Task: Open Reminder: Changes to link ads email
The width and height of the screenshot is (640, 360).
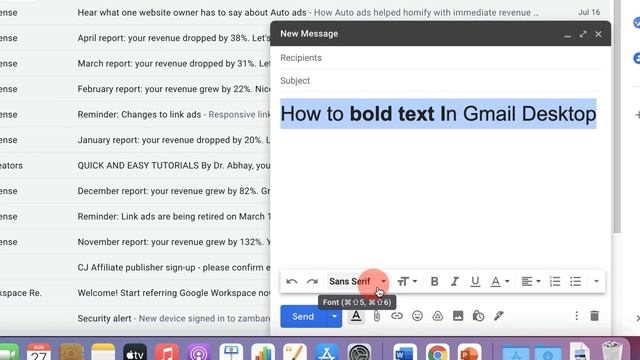Action: (135, 115)
